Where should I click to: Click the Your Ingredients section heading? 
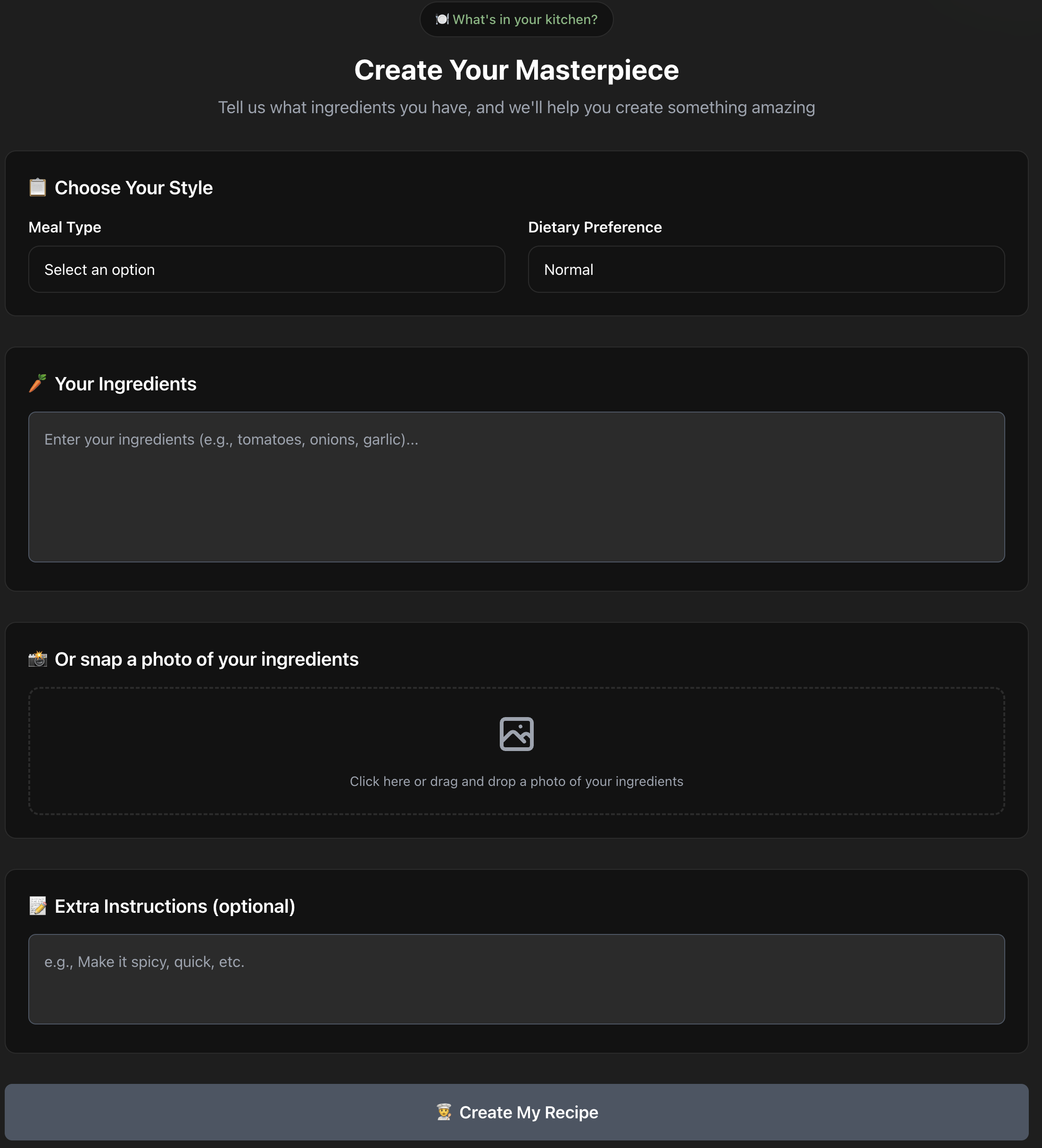click(x=125, y=384)
